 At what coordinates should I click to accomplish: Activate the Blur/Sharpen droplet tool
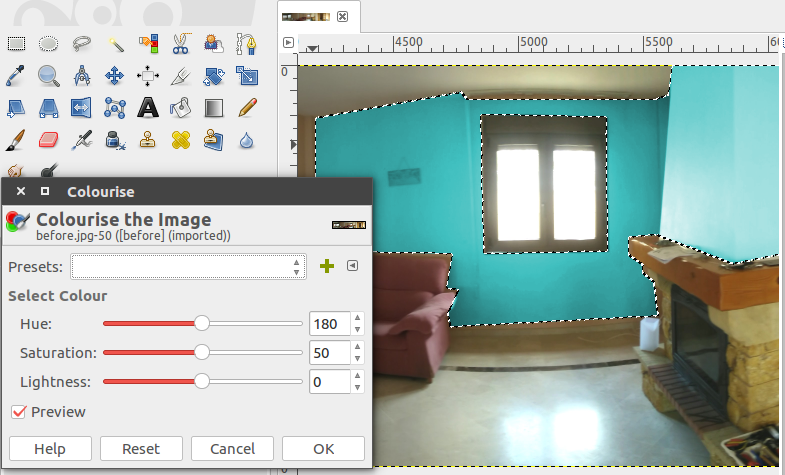tap(246, 141)
